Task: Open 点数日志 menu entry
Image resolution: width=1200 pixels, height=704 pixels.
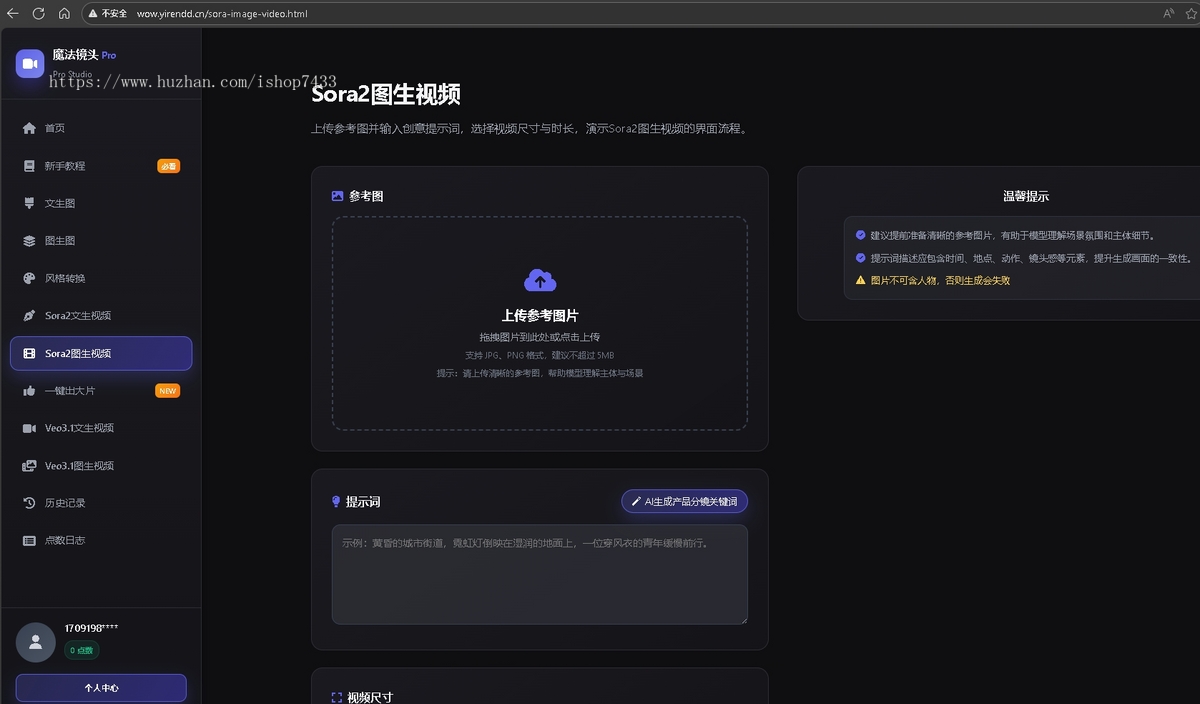Action: (x=101, y=541)
